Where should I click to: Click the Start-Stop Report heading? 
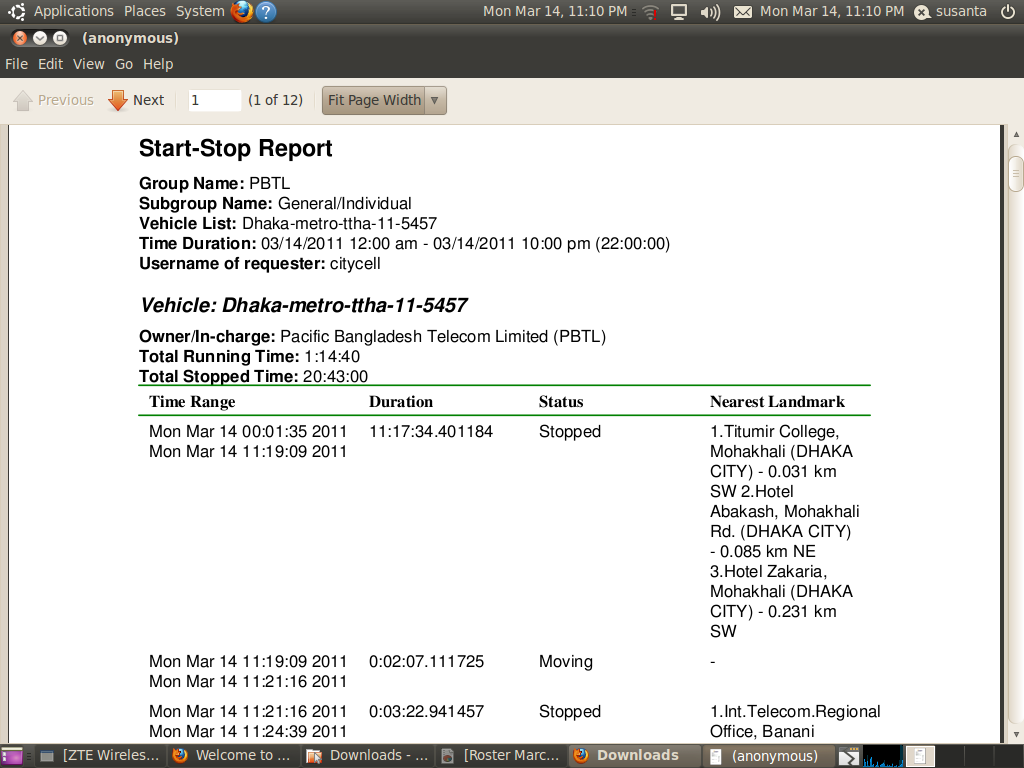pyautogui.click(x=236, y=148)
